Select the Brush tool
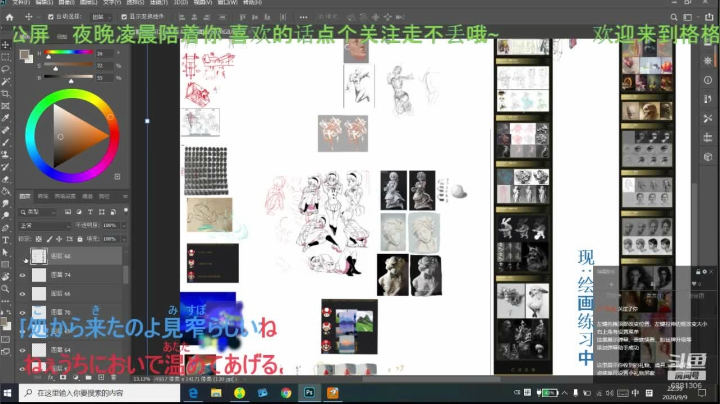The height and width of the screenshot is (404, 720). [x=6, y=142]
